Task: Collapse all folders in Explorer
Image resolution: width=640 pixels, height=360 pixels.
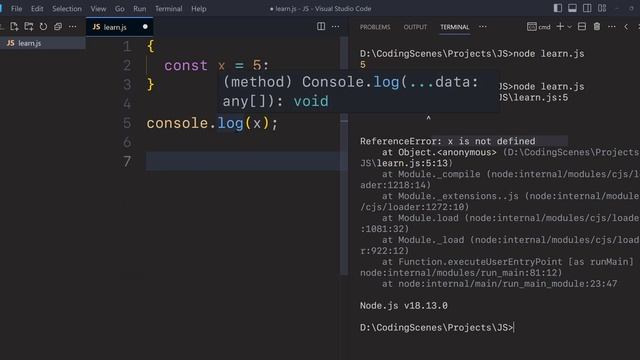Action: coord(58,27)
